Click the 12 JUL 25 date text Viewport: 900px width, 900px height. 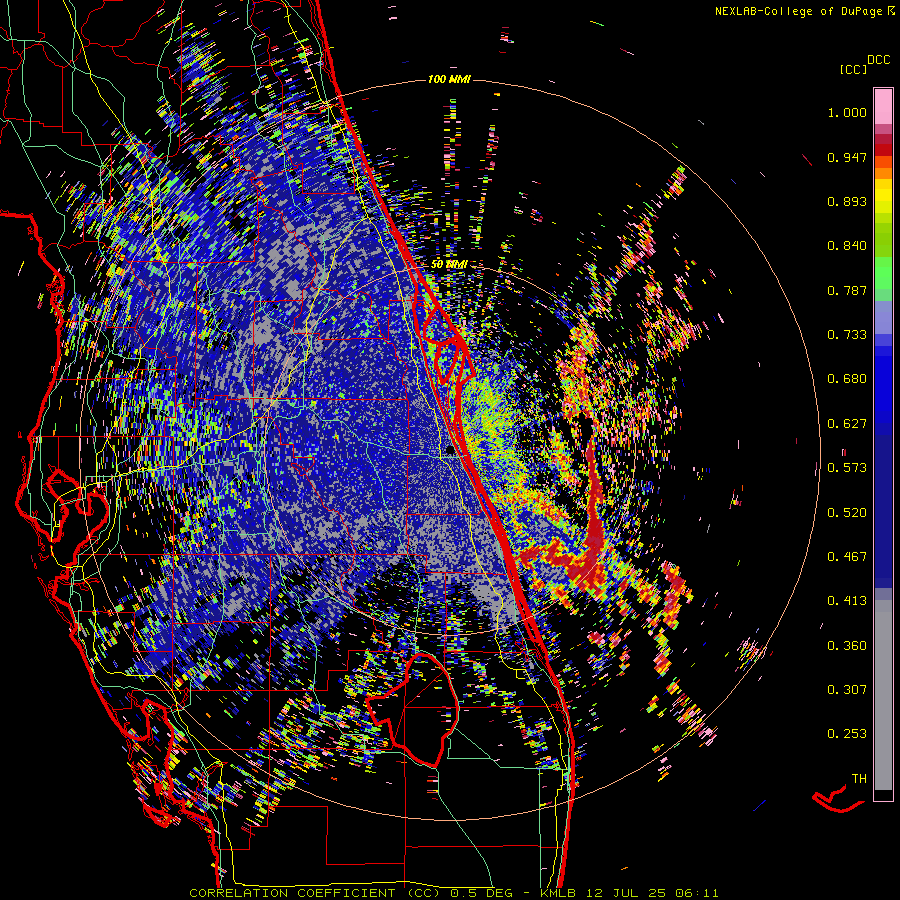(x=627, y=893)
